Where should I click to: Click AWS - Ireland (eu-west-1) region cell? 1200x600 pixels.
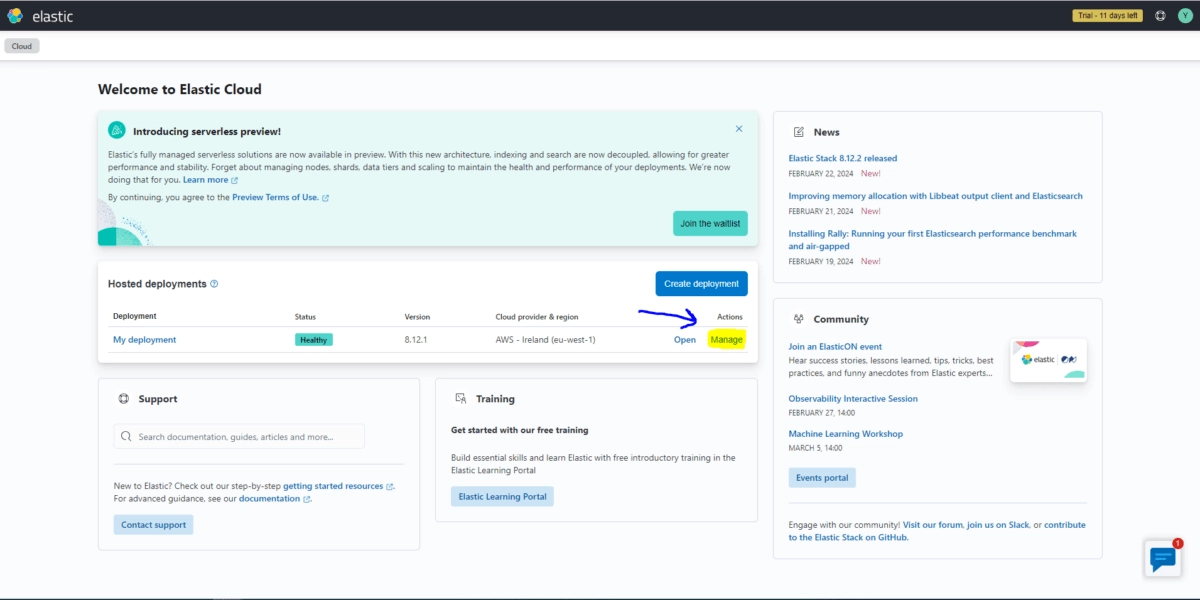pyautogui.click(x=545, y=340)
